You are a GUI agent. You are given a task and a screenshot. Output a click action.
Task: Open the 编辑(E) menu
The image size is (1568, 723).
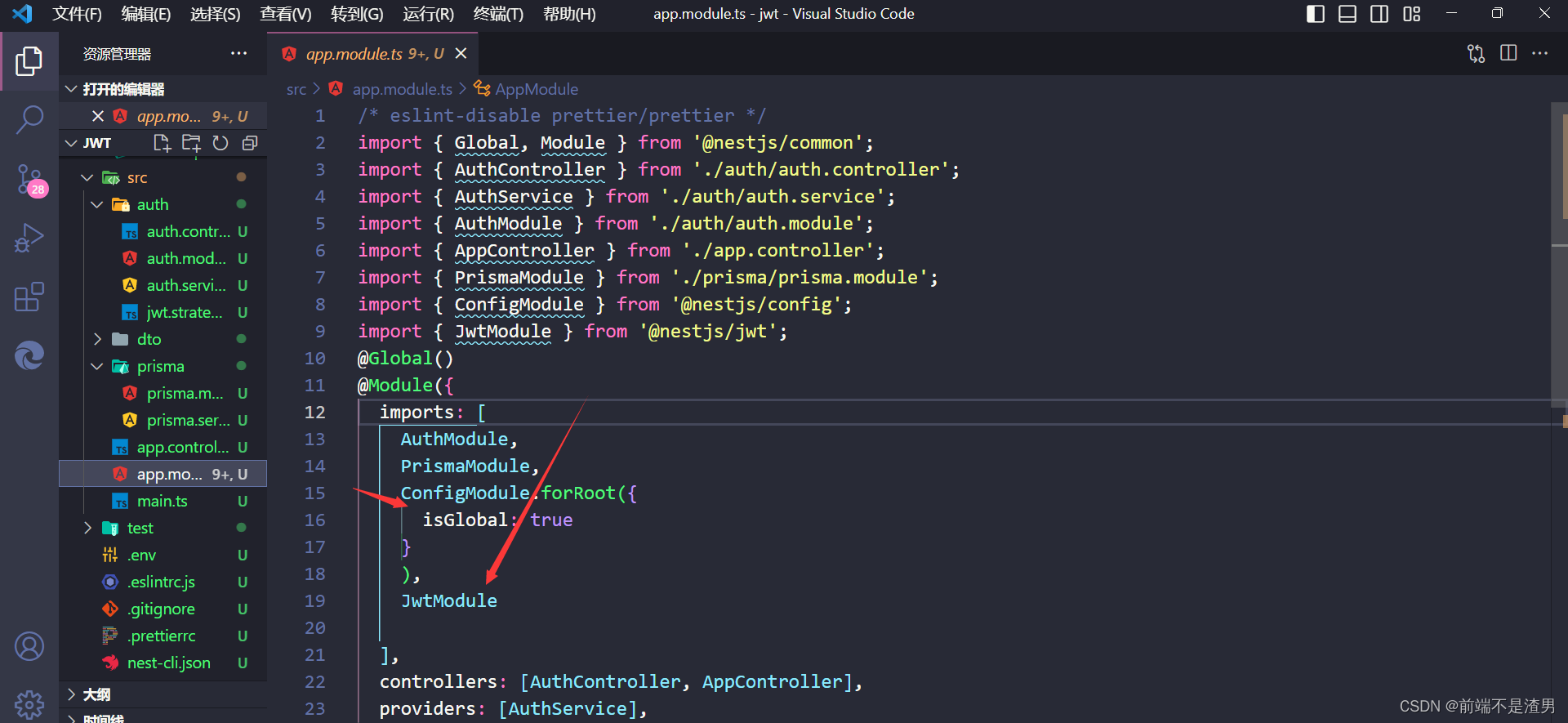[146, 14]
